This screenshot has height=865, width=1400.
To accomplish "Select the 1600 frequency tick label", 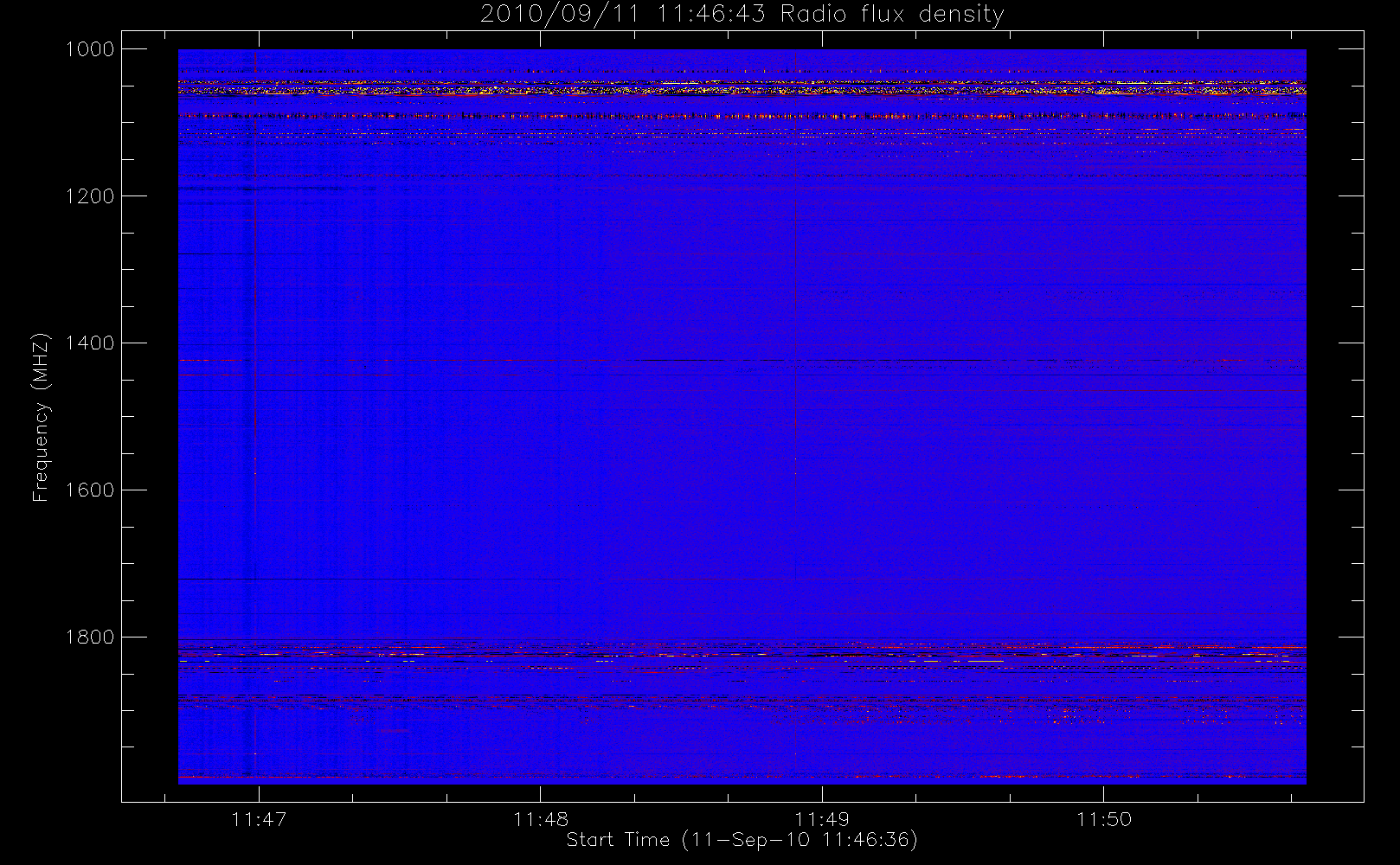I will 90,490.
